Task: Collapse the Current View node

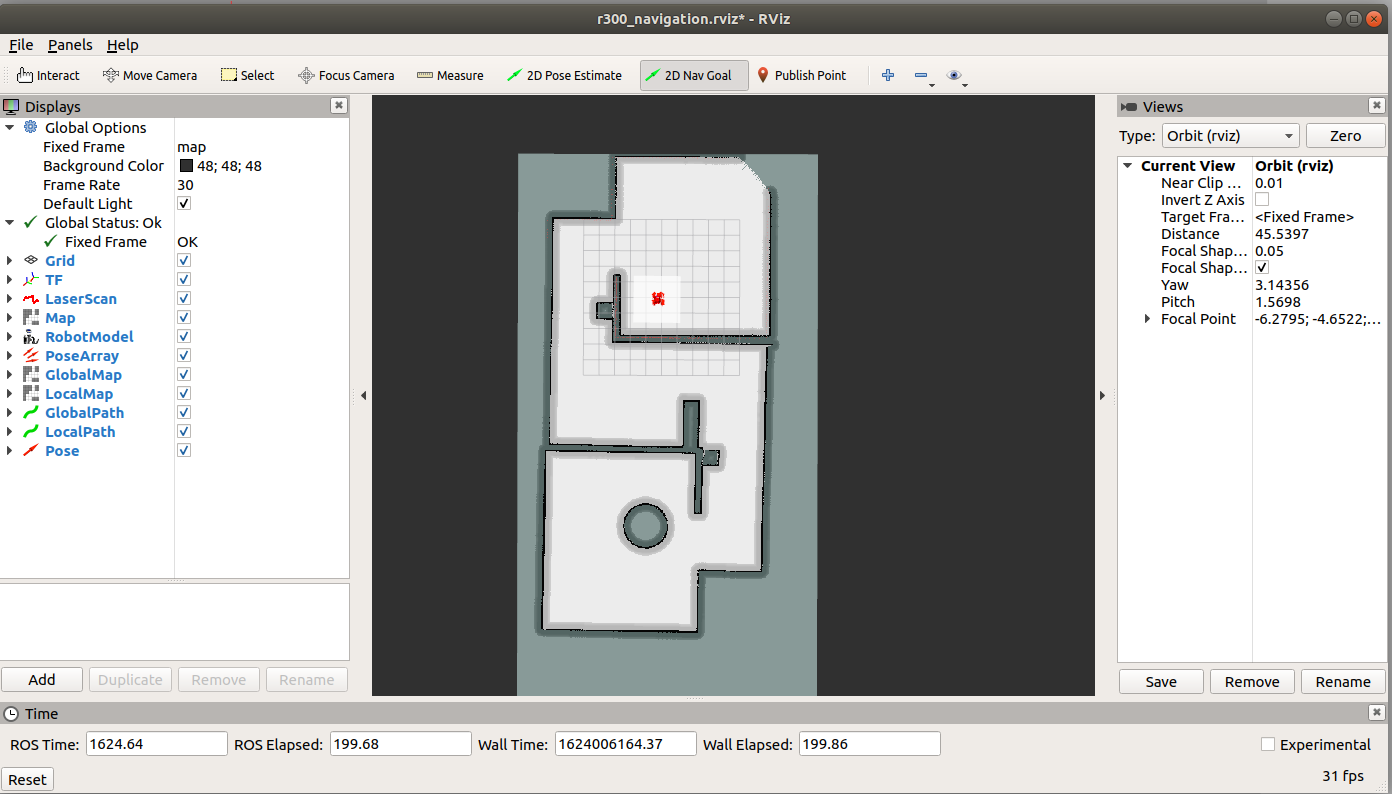Action: point(1128,166)
